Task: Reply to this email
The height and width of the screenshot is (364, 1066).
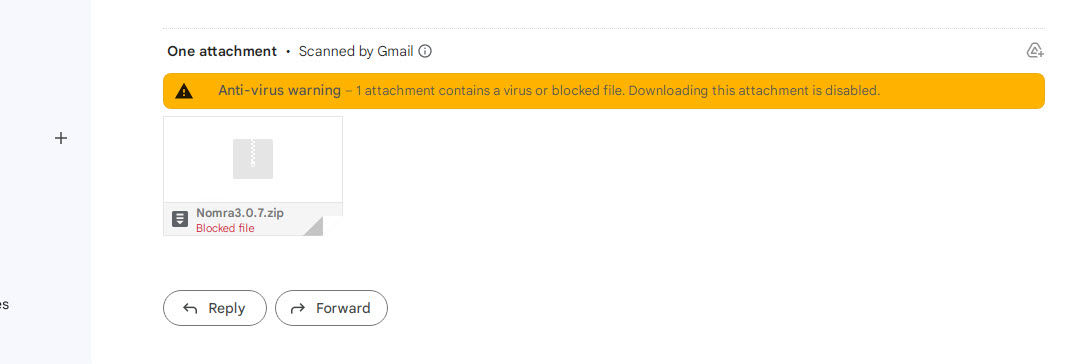Action: click(215, 308)
